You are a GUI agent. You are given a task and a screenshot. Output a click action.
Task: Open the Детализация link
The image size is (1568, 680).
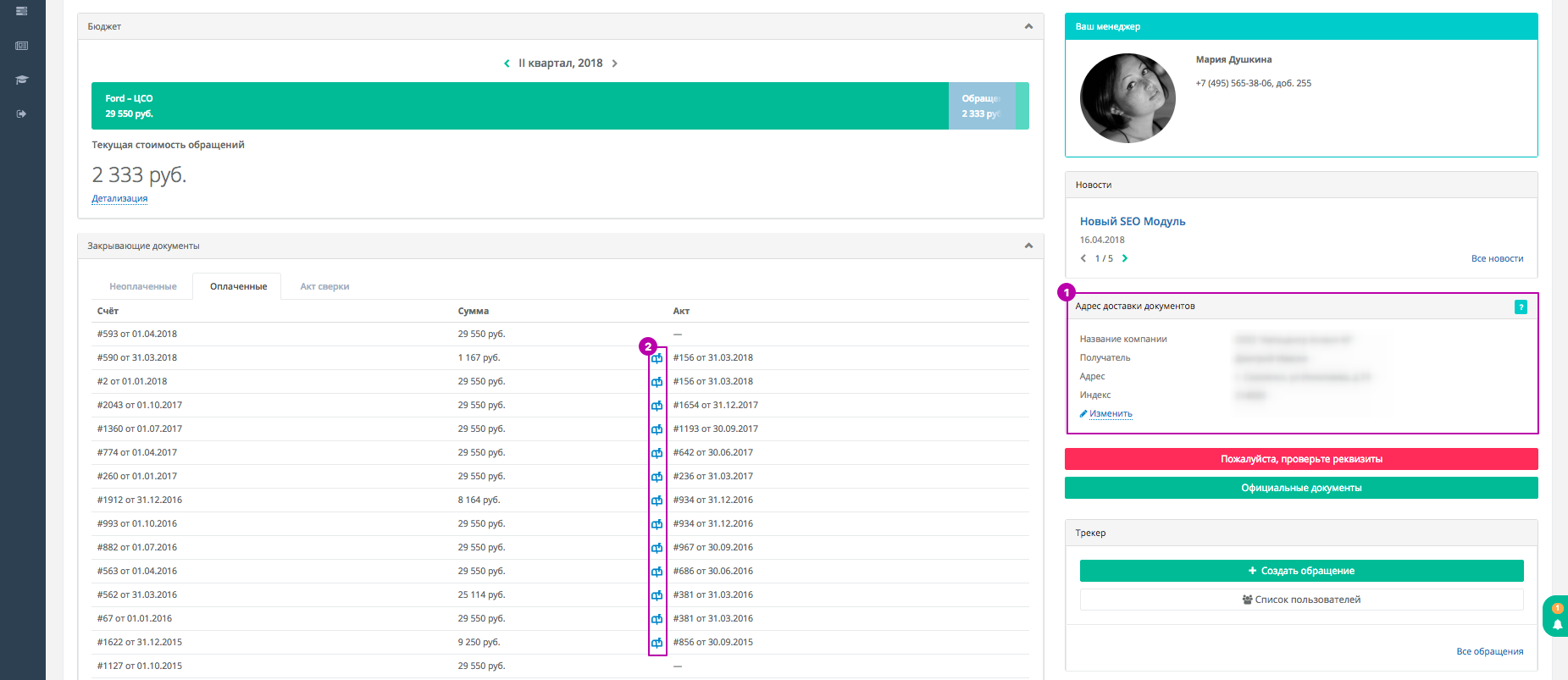[119, 198]
